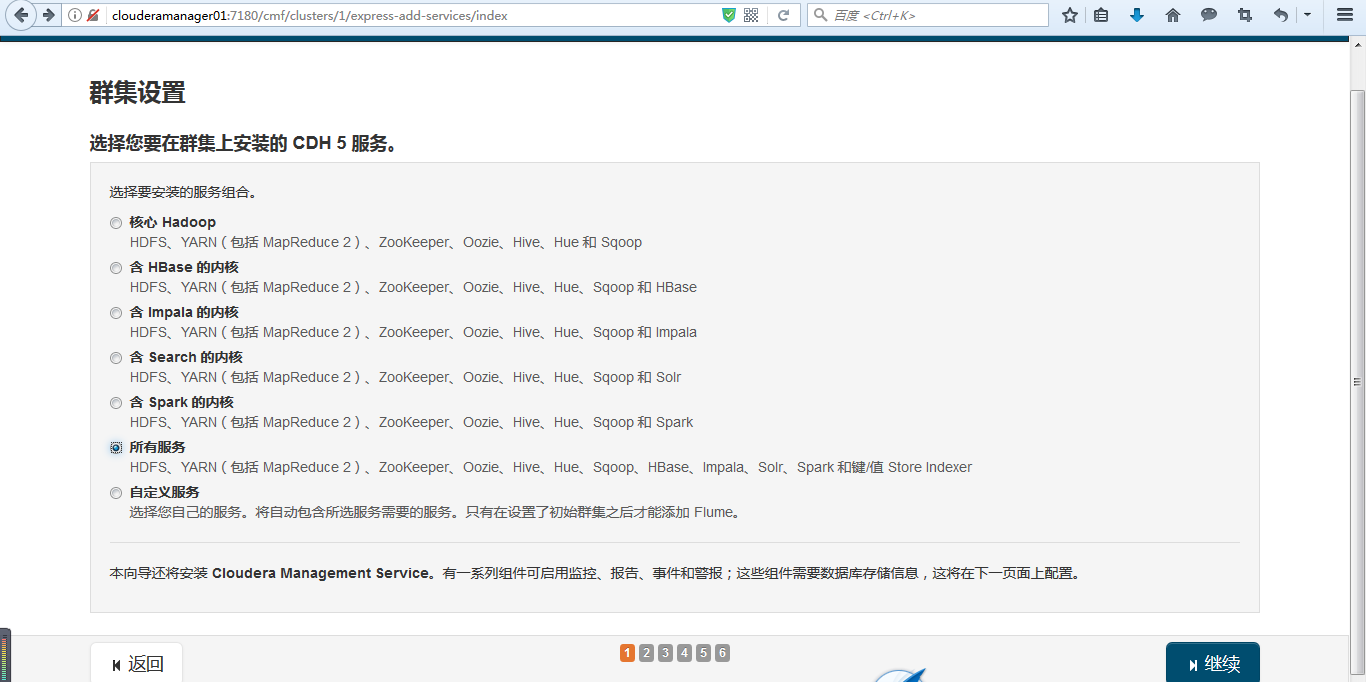
Task: Select the 所有服务 radio option
Action: 116,448
